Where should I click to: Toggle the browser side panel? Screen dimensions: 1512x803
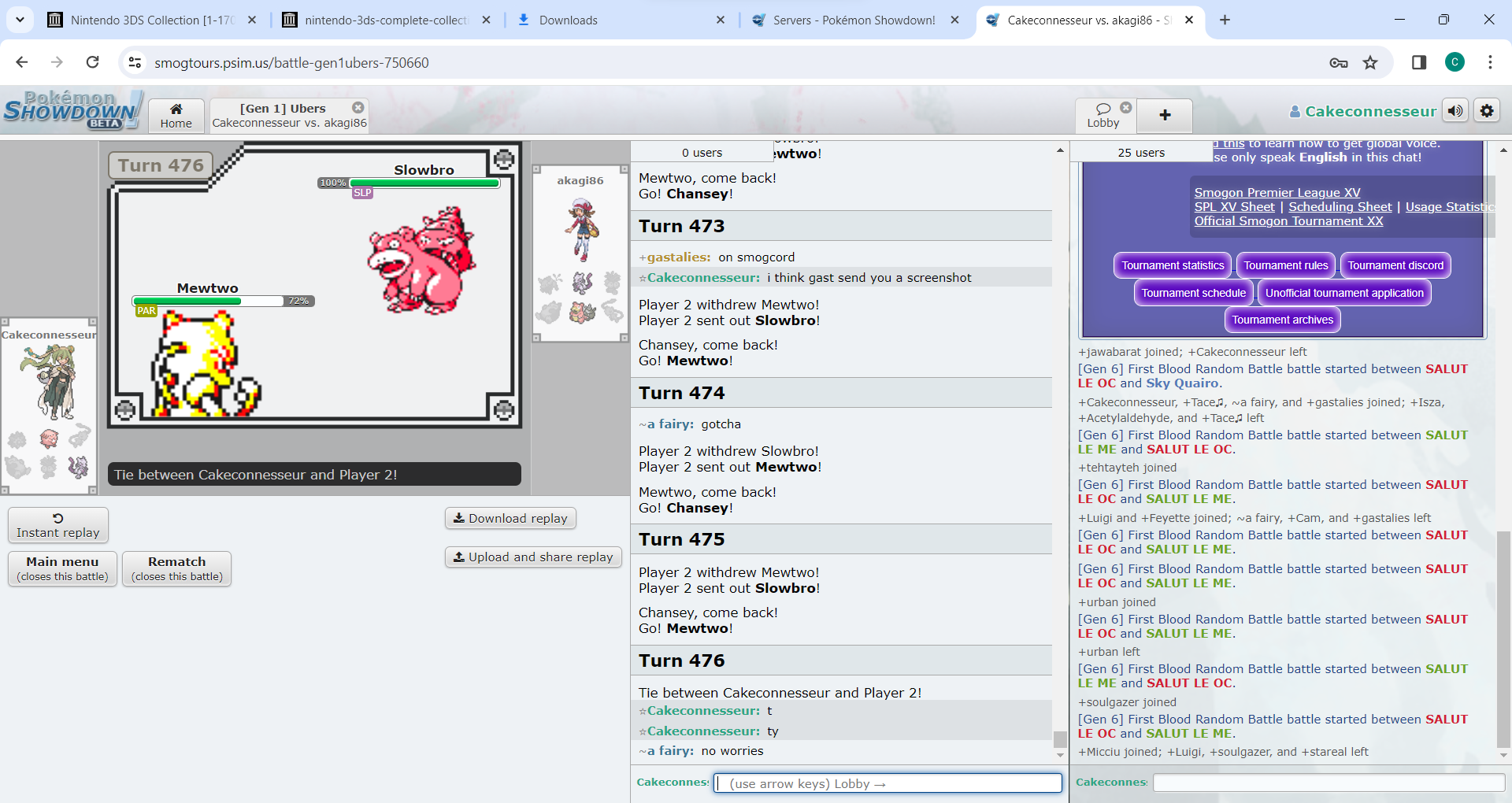point(1419,62)
